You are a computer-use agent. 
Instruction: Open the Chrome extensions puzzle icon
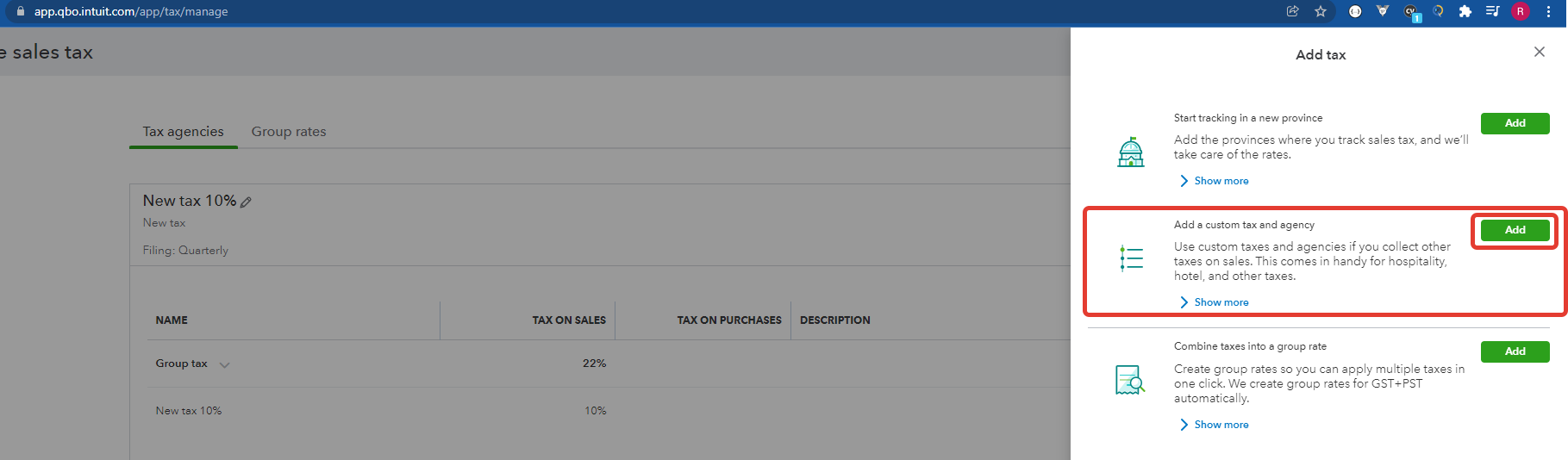point(1465,11)
